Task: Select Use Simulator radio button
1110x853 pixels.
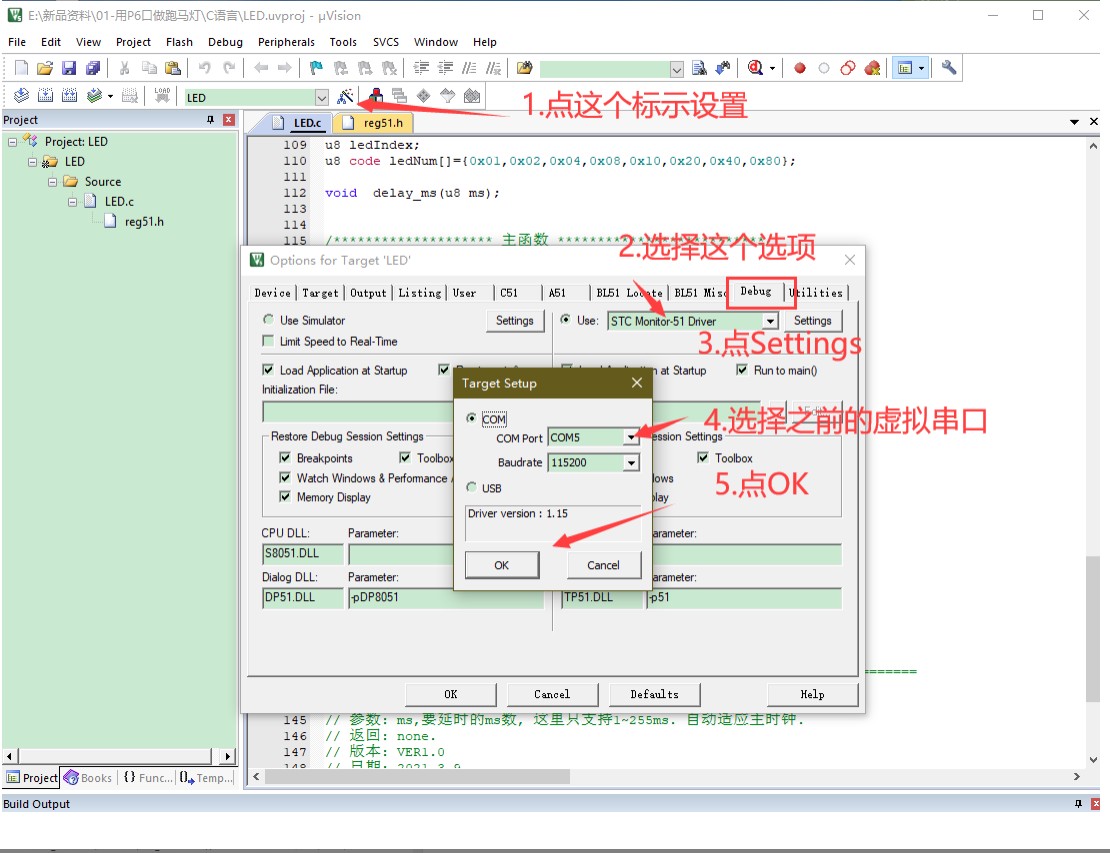Action: point(268,320)
